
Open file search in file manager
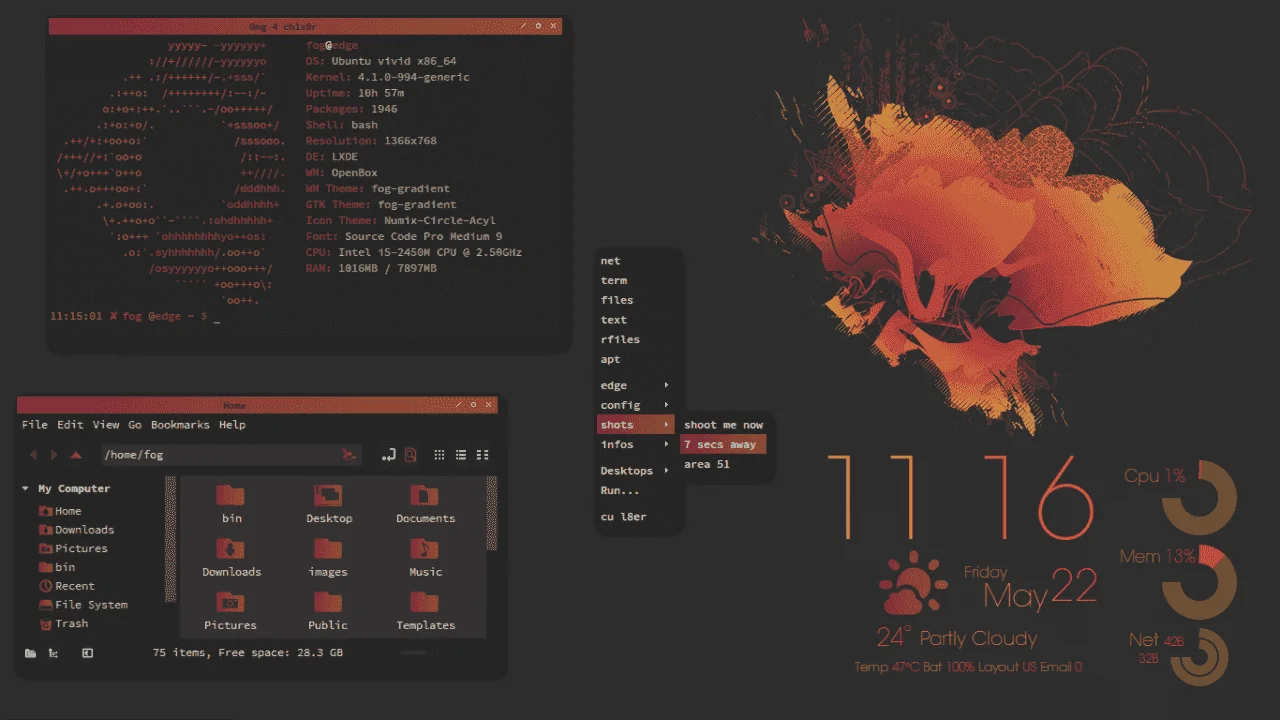410,455
